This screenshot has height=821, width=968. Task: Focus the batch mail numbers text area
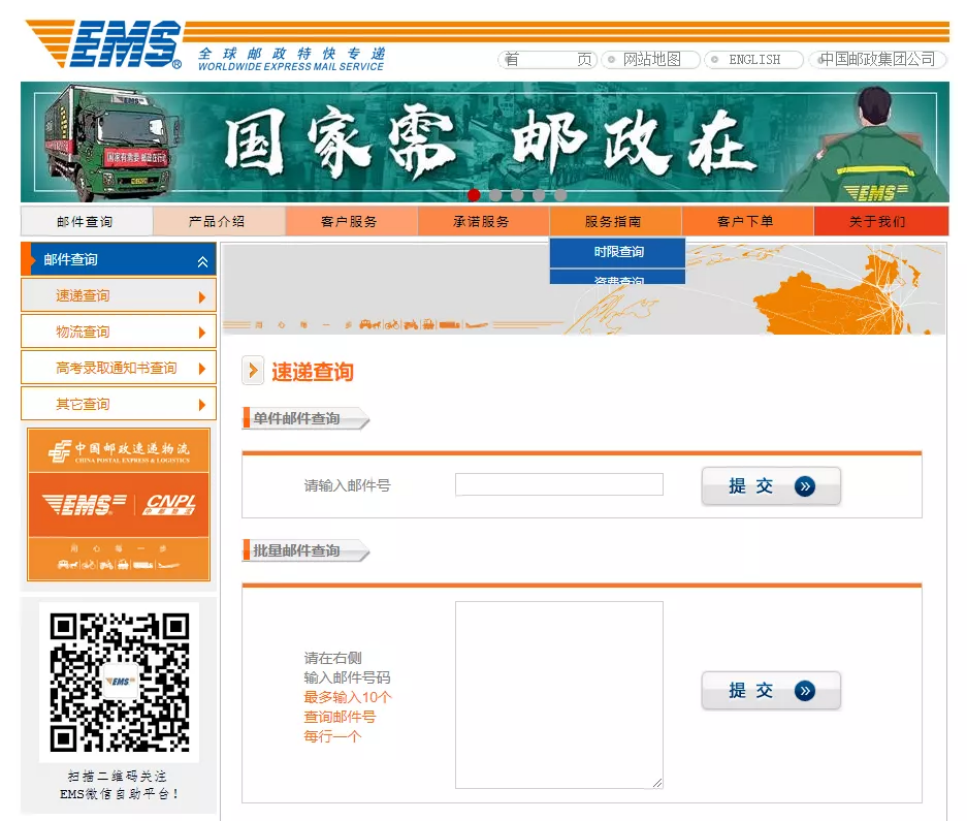click(x=559, y=695)
